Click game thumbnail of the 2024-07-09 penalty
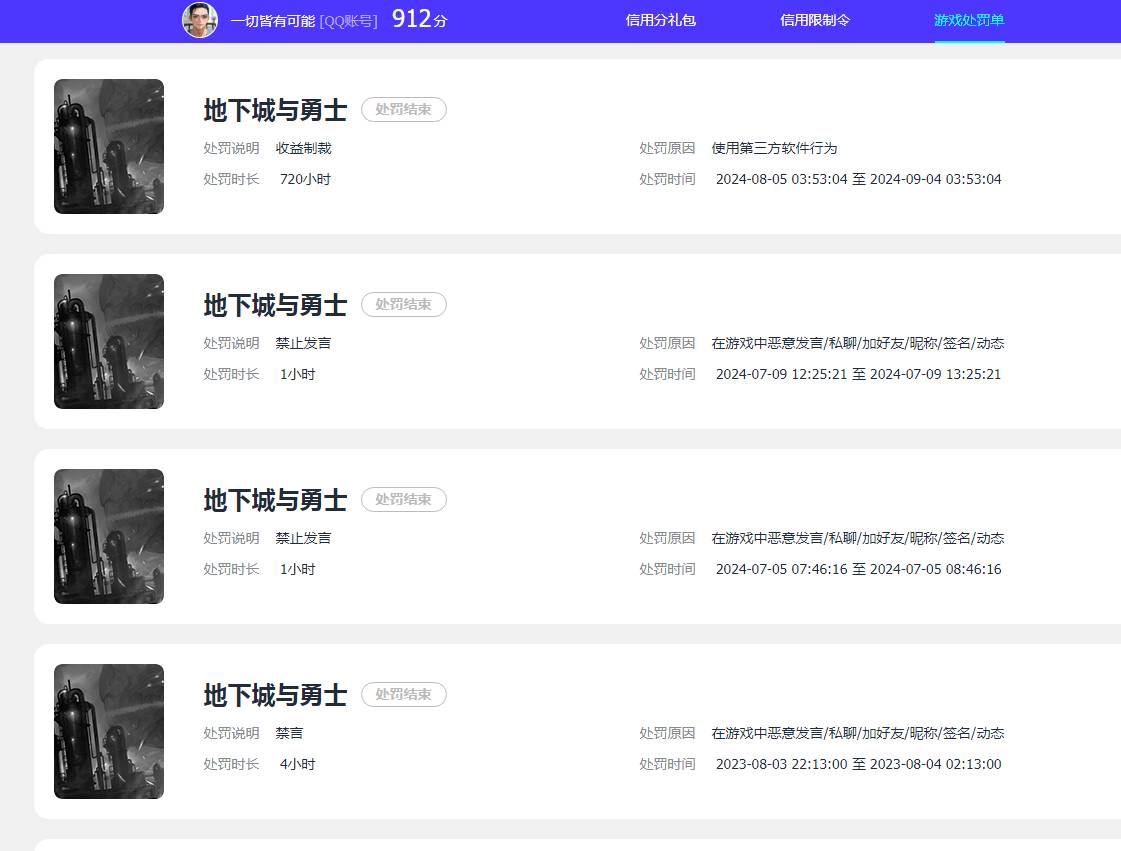This screenshot has width=1121, height=851. [x=109, y=342]
